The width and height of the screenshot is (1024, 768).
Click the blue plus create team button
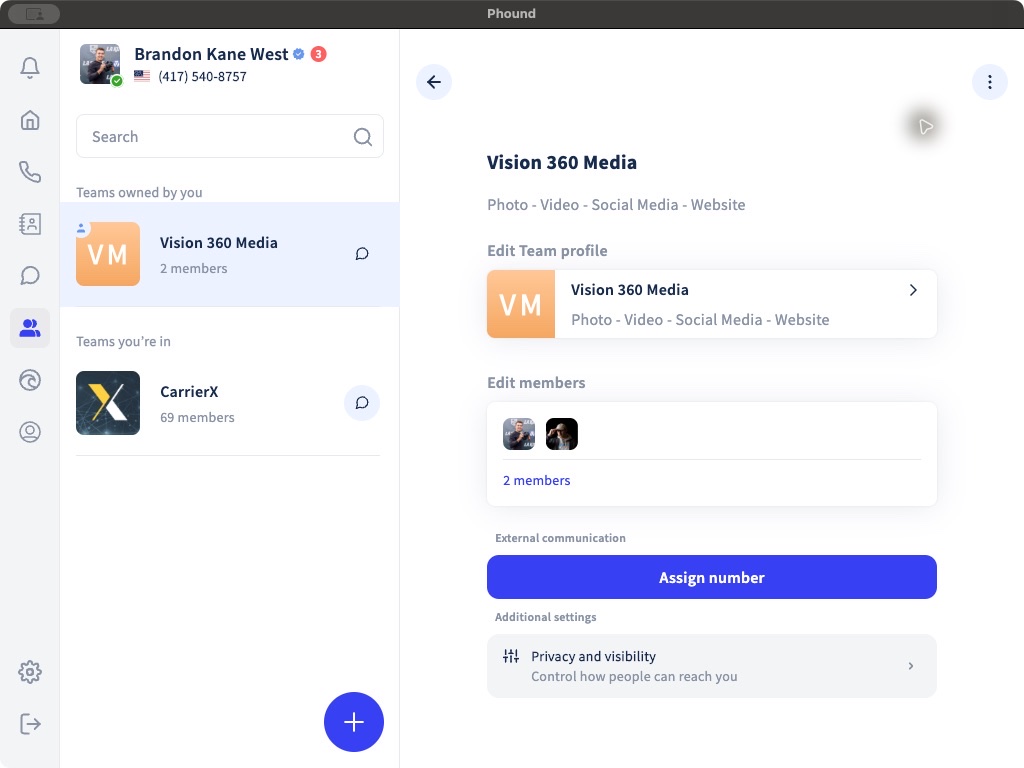[353, 722]
